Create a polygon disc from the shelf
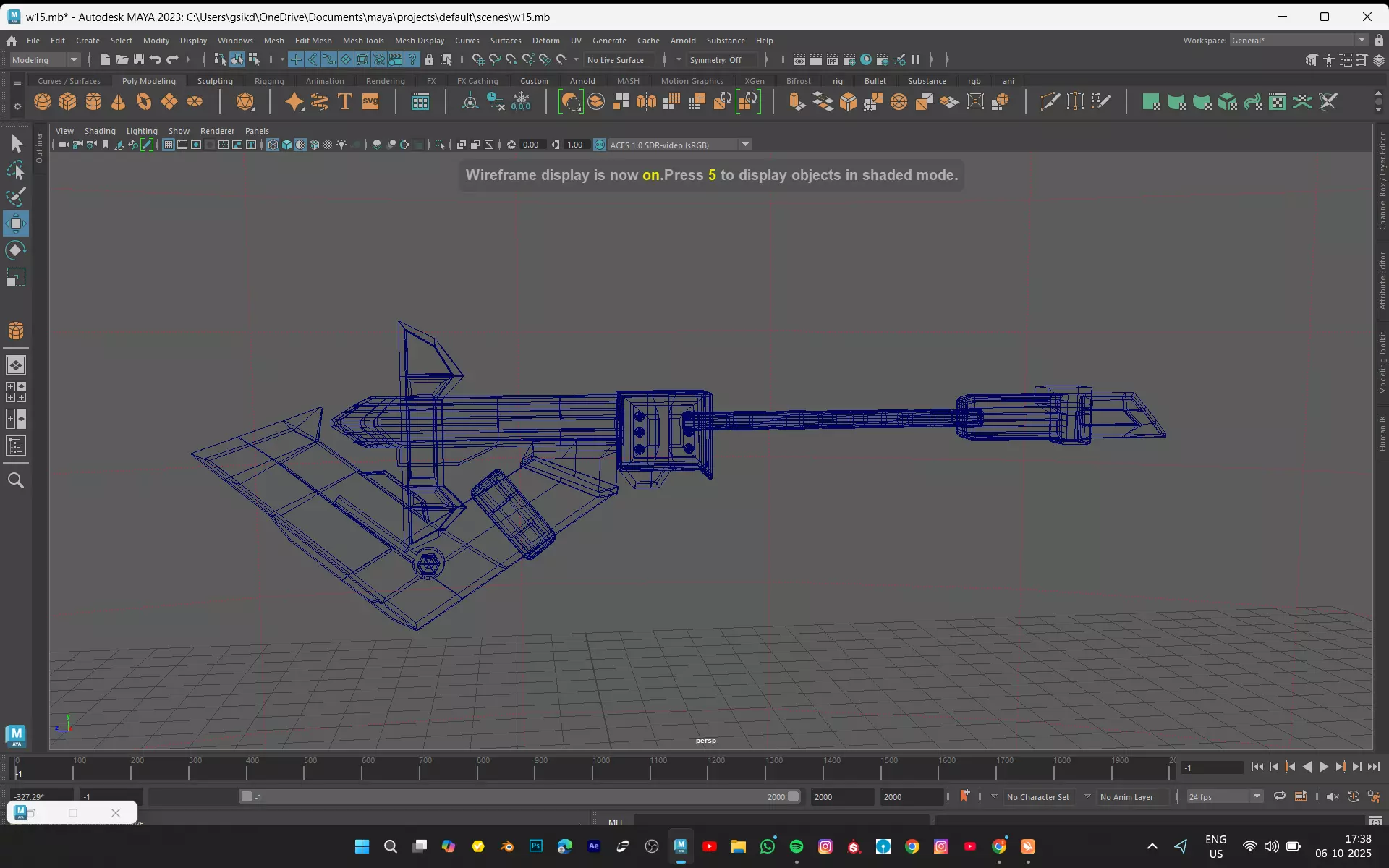The width and height of the screenshot is (1389, 868). (x=195, y=102)
